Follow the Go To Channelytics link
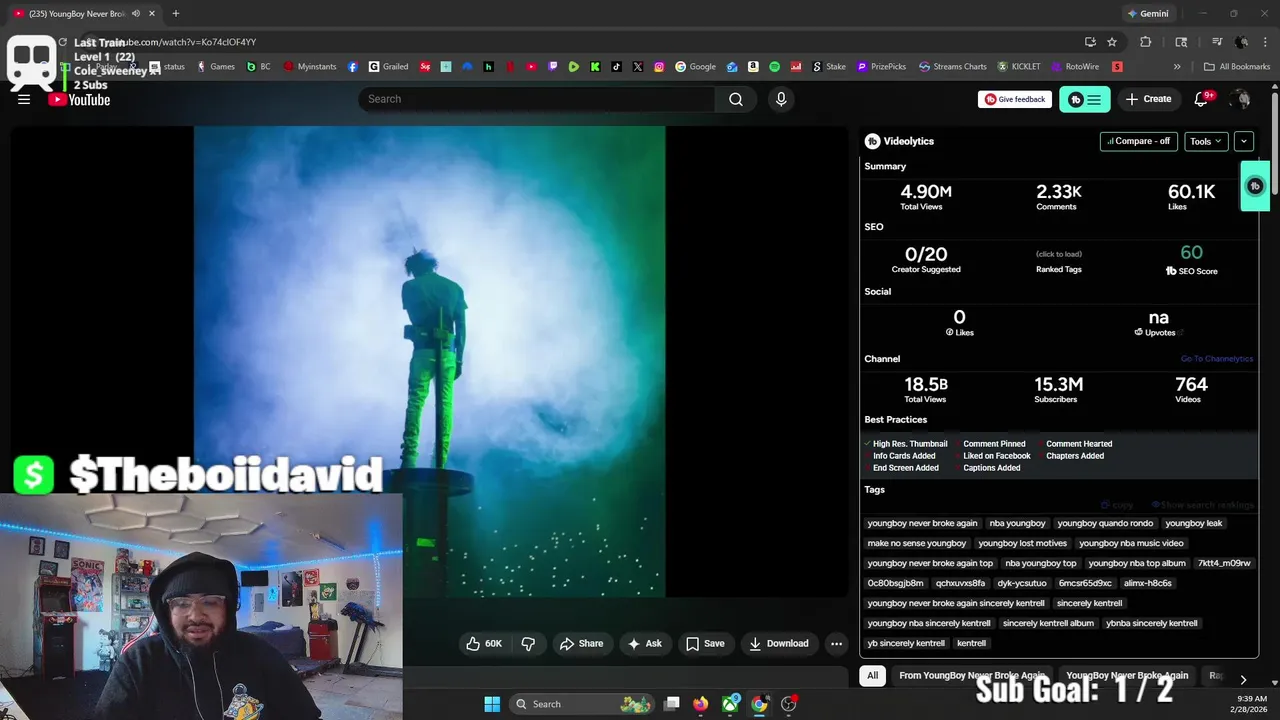This screenshot has height=720, width=1280. (1216, 359)
